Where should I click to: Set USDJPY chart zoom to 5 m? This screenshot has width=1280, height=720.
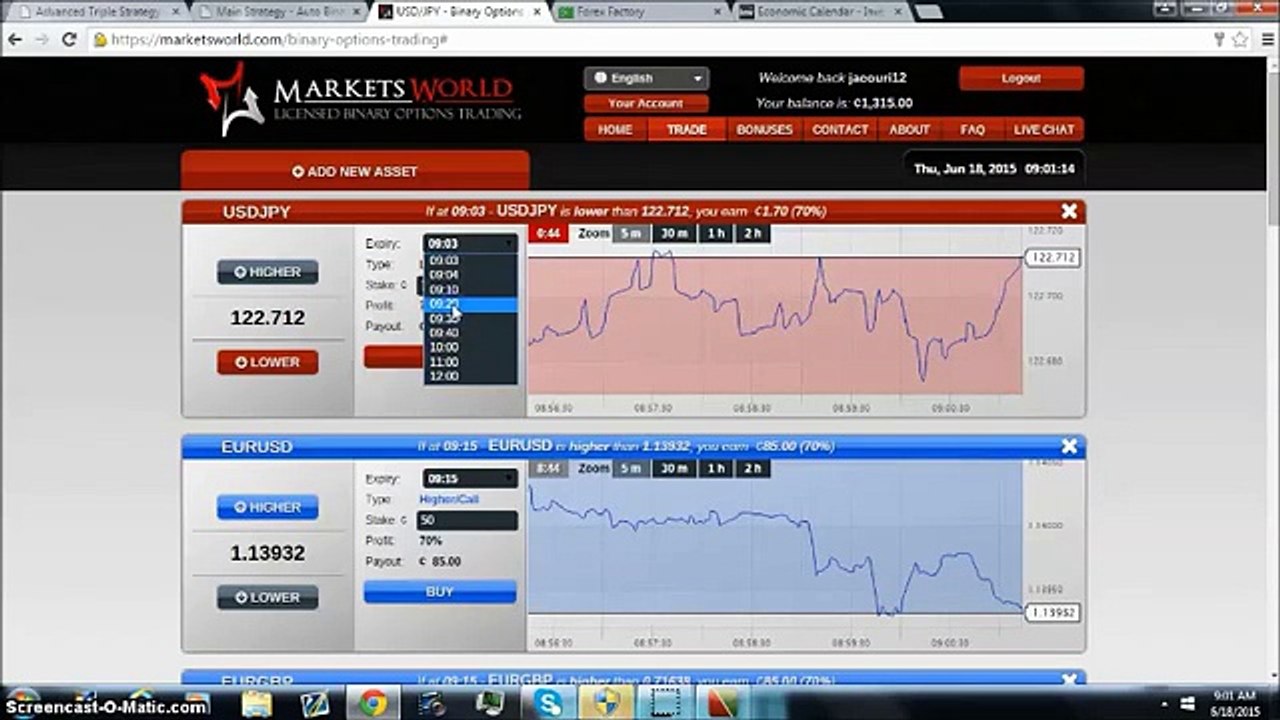[629, 233]
